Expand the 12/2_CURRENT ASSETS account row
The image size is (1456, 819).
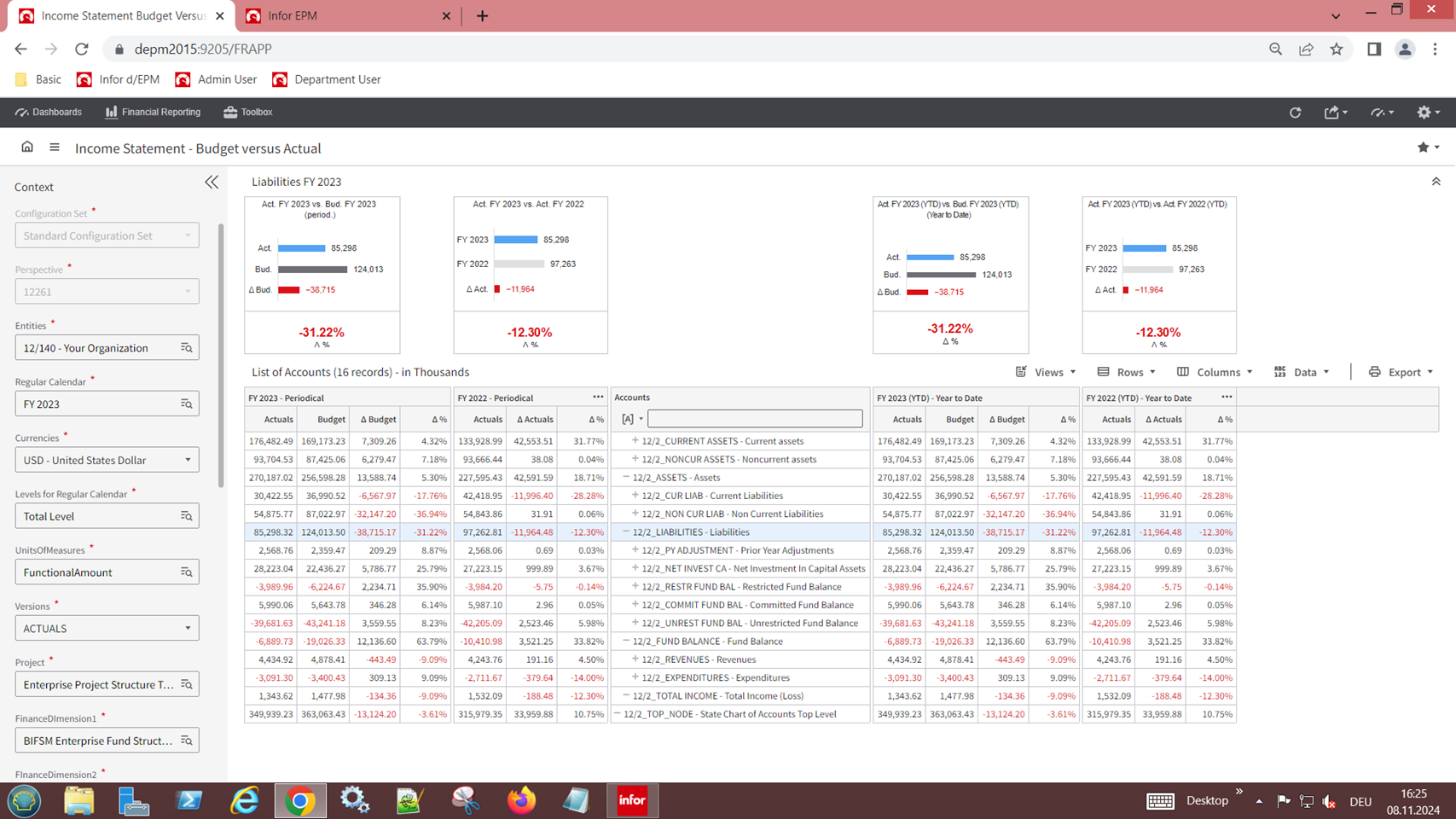tap(635, 441)
